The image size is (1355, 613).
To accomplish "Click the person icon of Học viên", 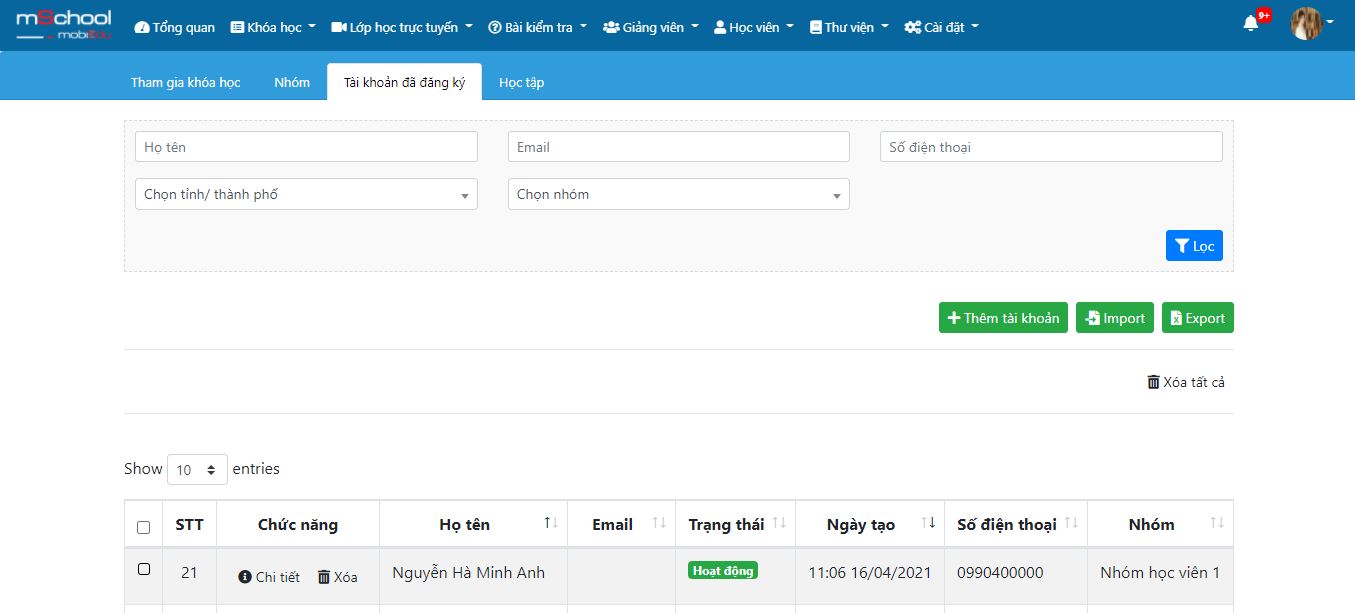I will (720, 27).
